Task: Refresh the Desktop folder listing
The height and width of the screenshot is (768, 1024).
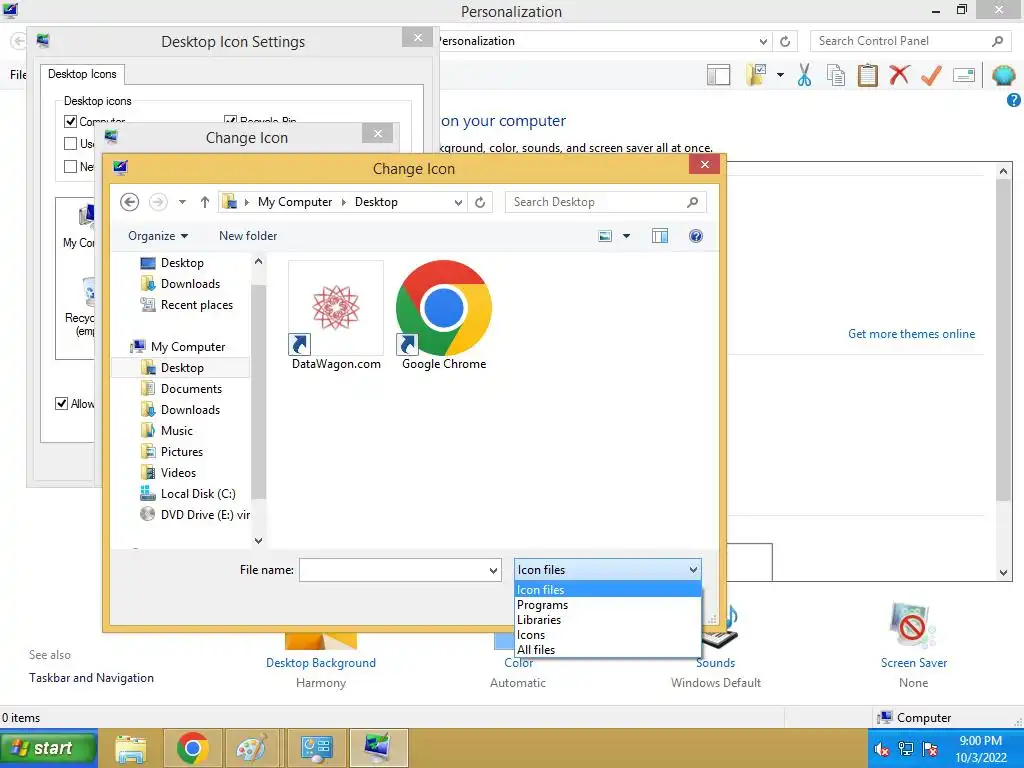Action: 480,202
